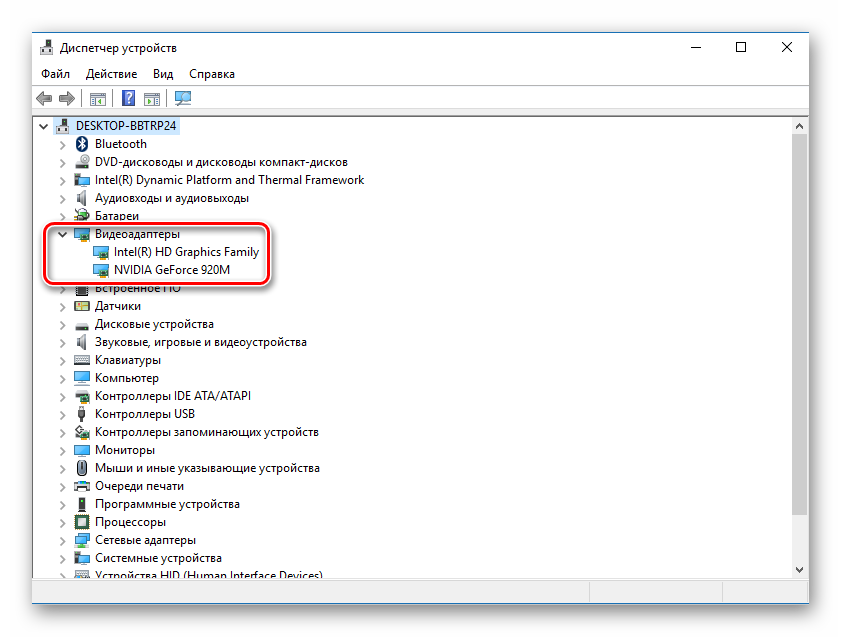841x637 pixels.
Task: Click the show/hide action pane toolbar icon
Action: tap(151, 98)
